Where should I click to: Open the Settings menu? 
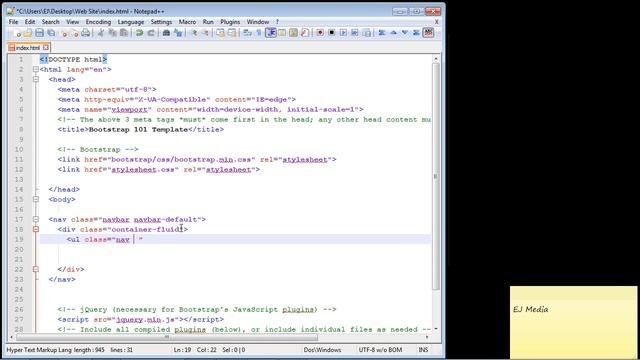[161, 22]
